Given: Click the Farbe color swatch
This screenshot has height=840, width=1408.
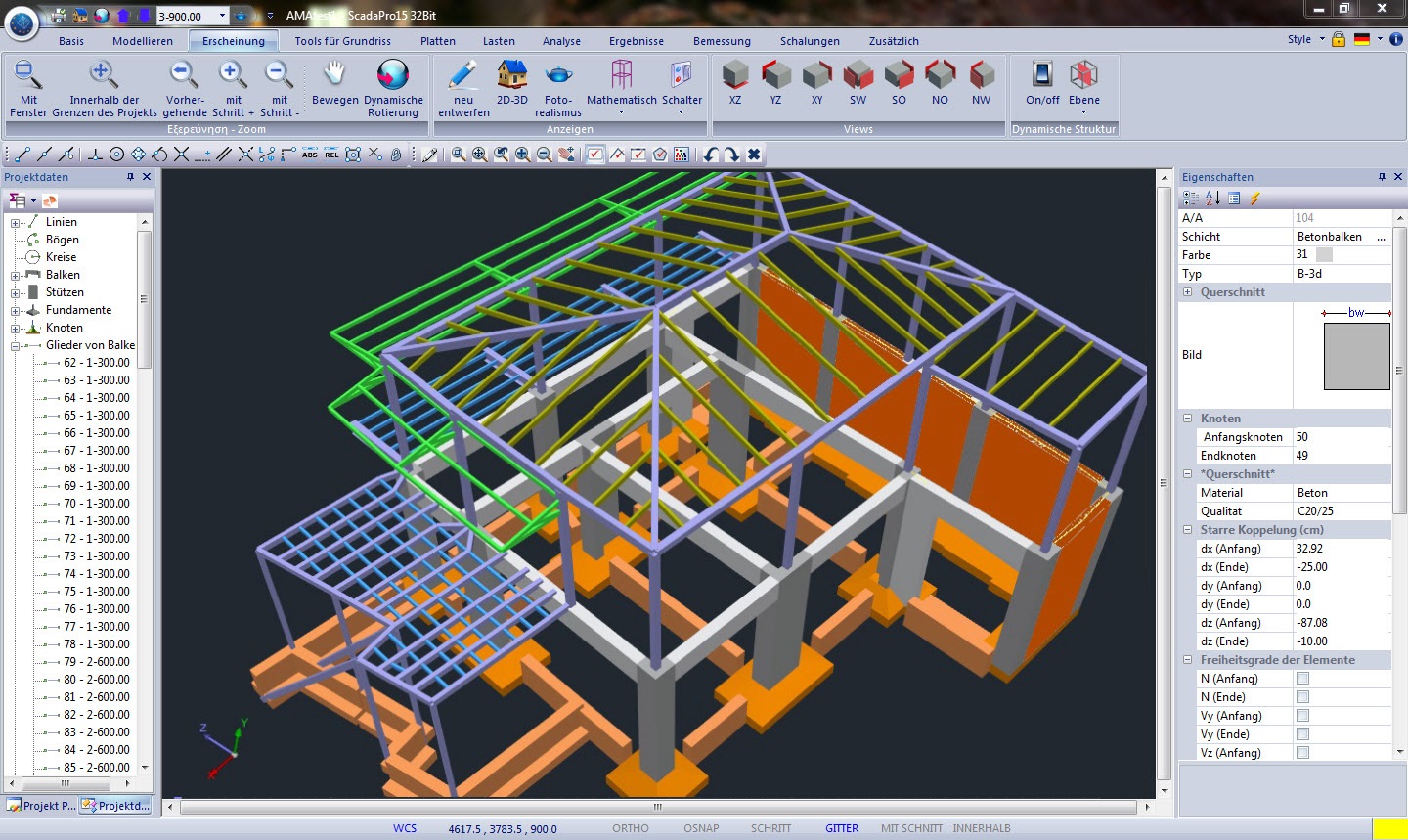Looking at the screenshot, I should click(1324, 255).
